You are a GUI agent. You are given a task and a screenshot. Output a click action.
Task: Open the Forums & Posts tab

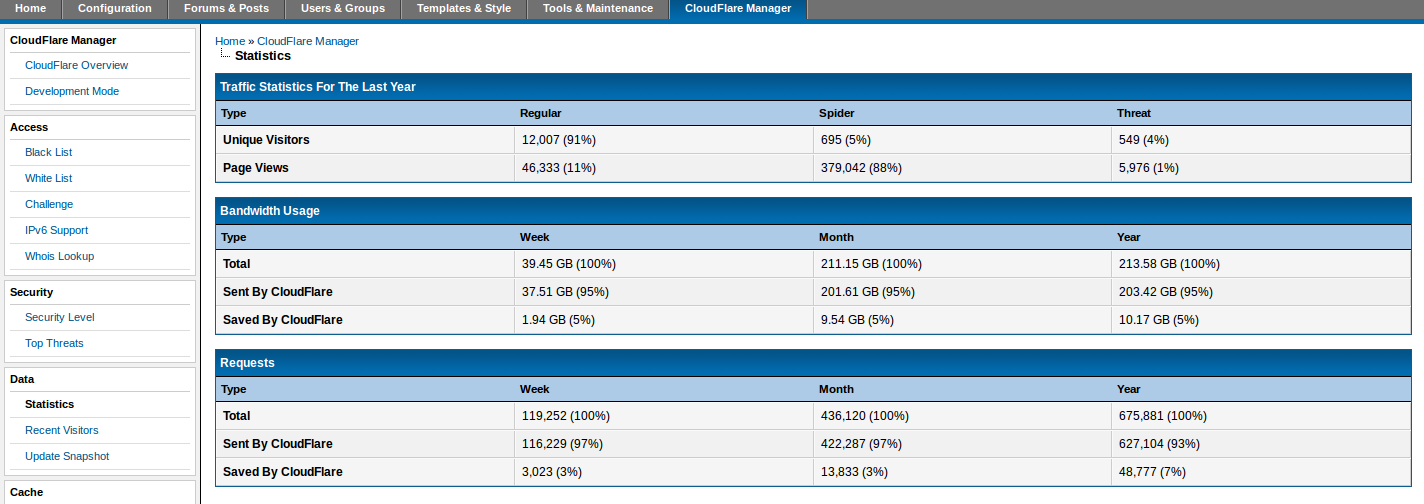click(x=226, y=9)
